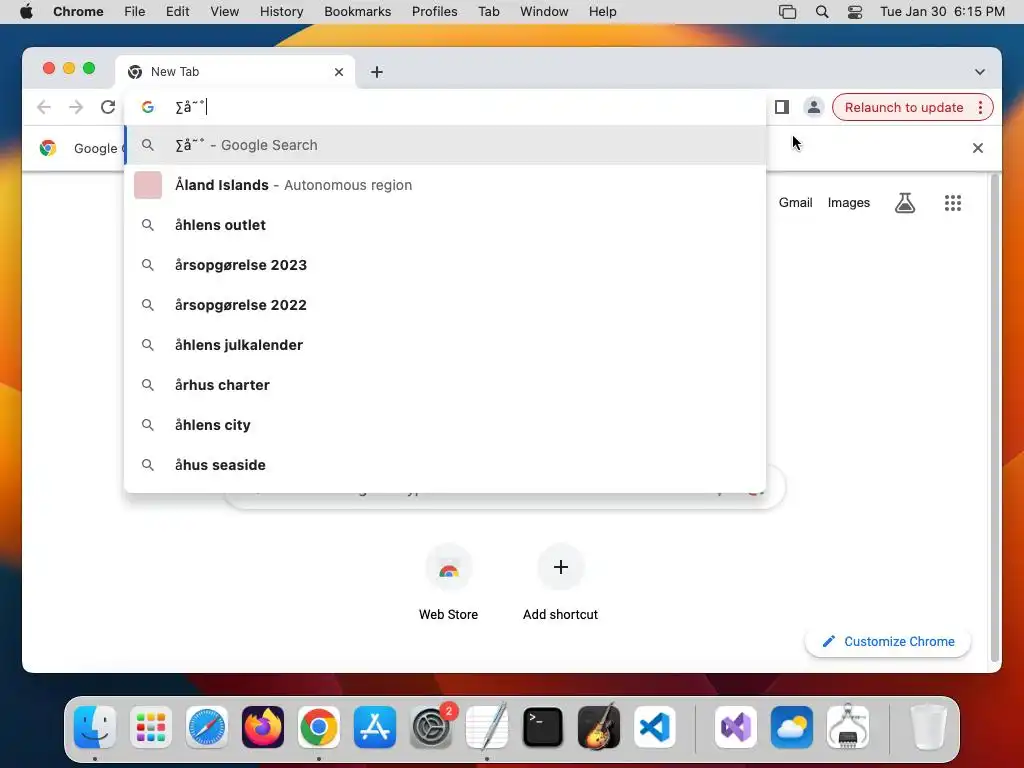Open a new tab with plus button
This screenshot has width=1024, height=768.
point(377,72)
